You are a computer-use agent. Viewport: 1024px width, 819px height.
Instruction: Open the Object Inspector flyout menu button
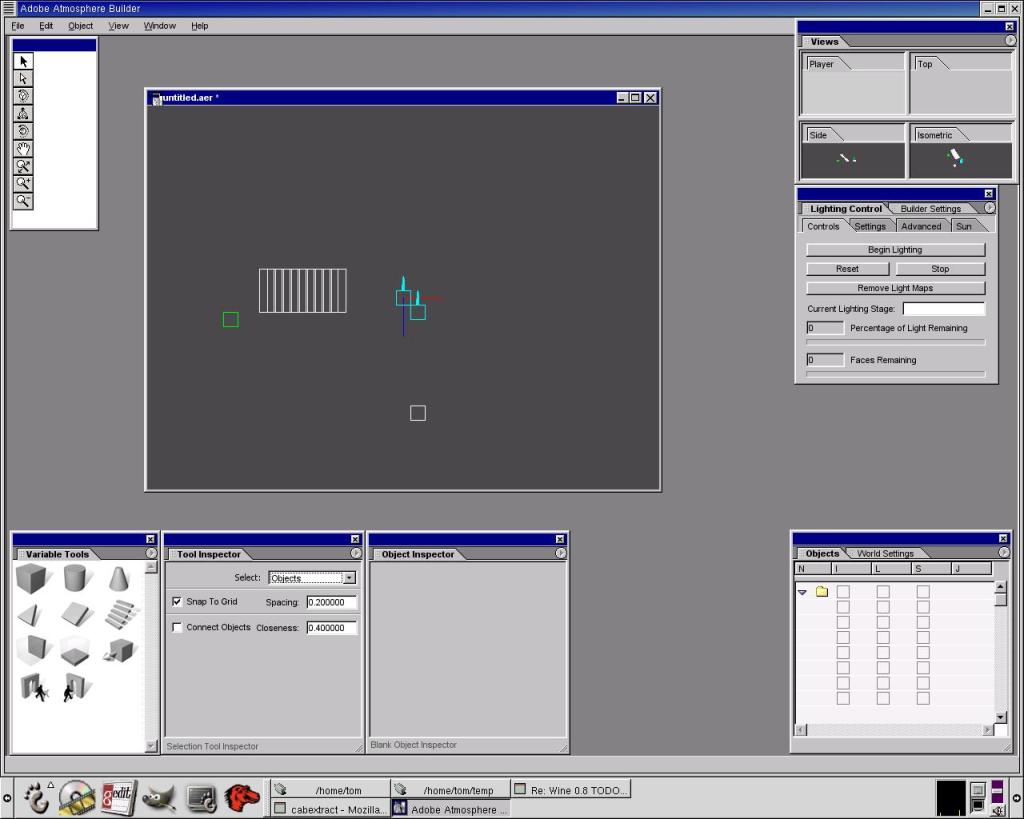tap(561, 553)
